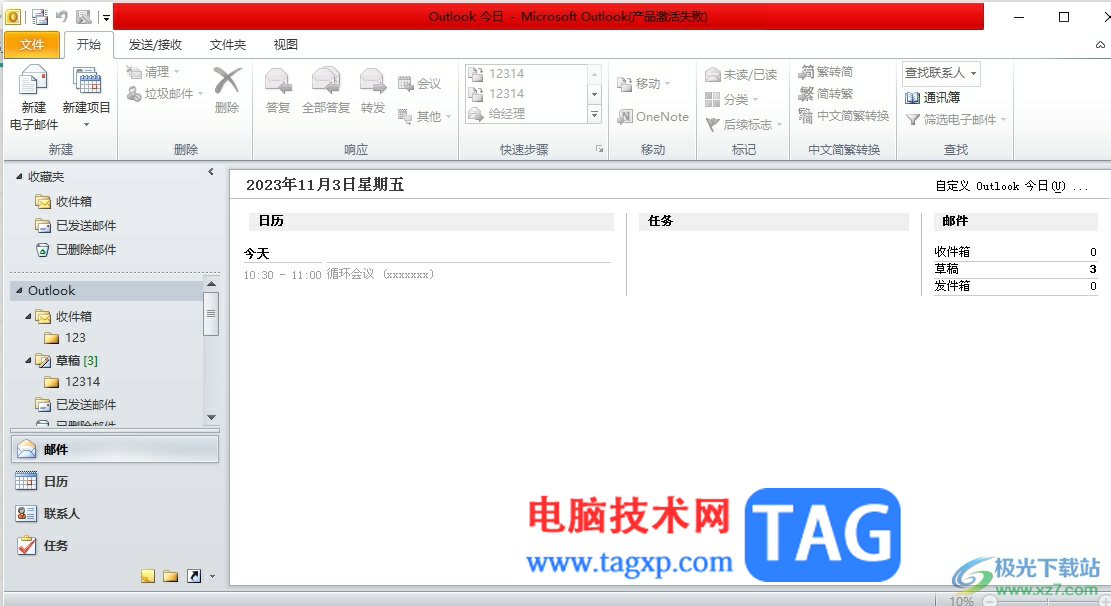Click Simplified to Traditional conversion (简转繁)
Viewport: 1111px width, 606px height.
pyautogui.click(x=825, y=94)
